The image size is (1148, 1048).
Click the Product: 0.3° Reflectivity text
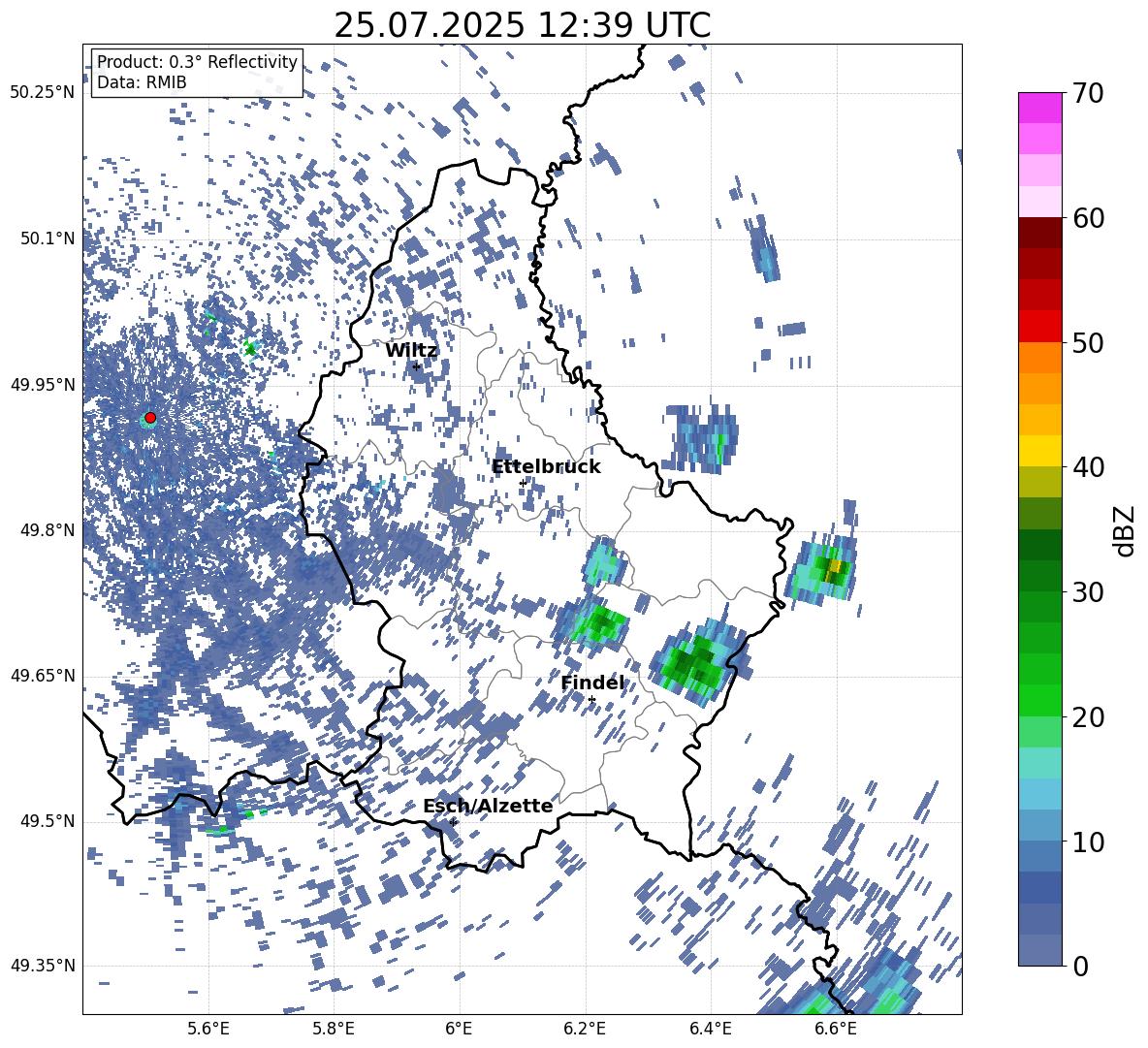point(197,61)
